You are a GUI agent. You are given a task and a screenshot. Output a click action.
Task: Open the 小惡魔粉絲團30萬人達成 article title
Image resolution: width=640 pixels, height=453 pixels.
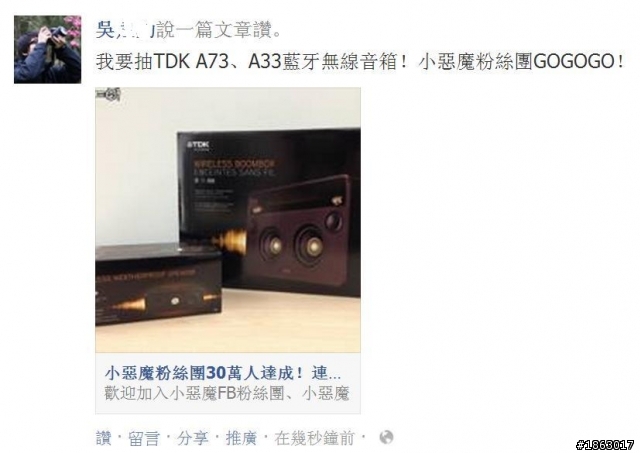point(223,373)
